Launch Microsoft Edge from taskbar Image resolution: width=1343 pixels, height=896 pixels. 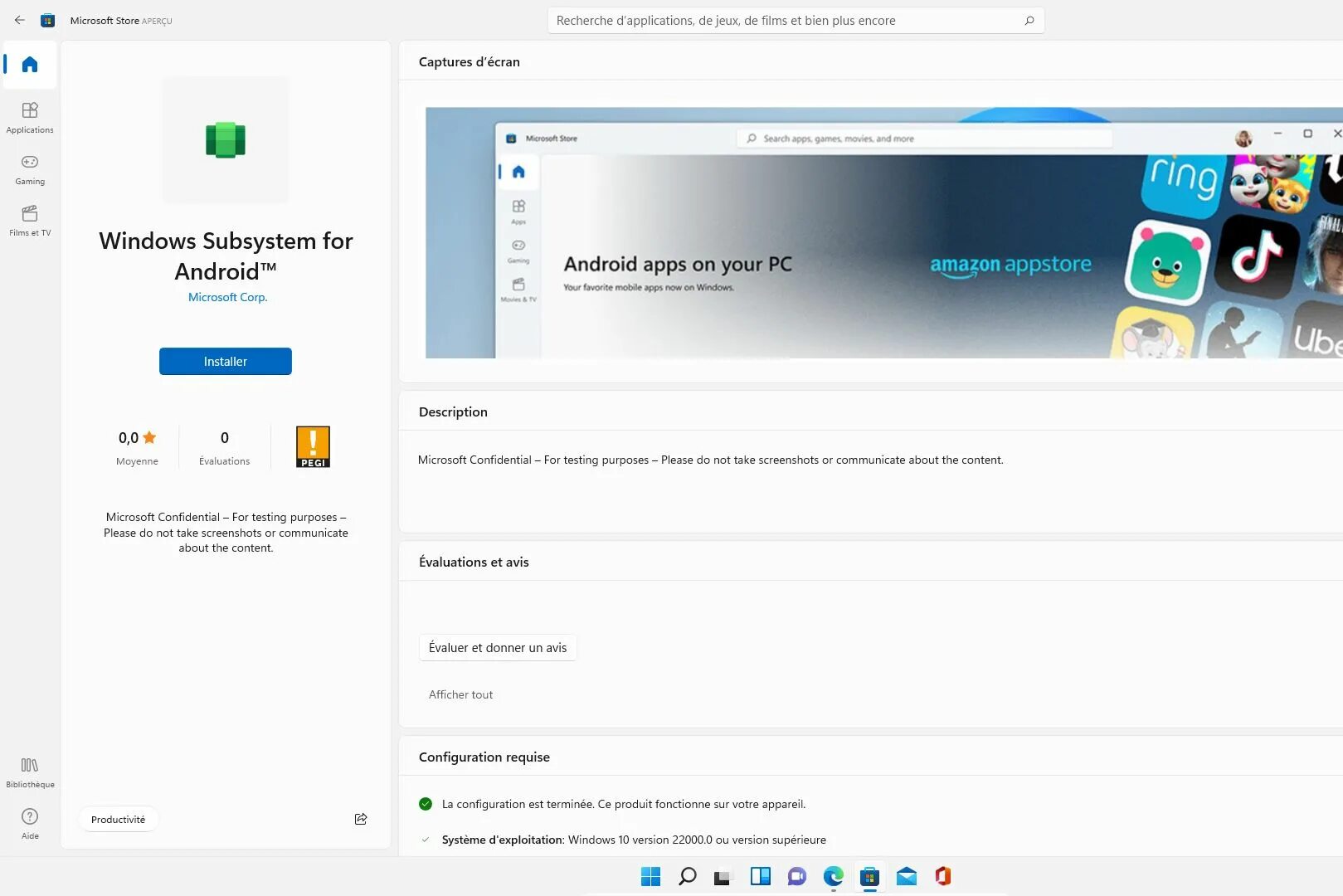(834, 876)
